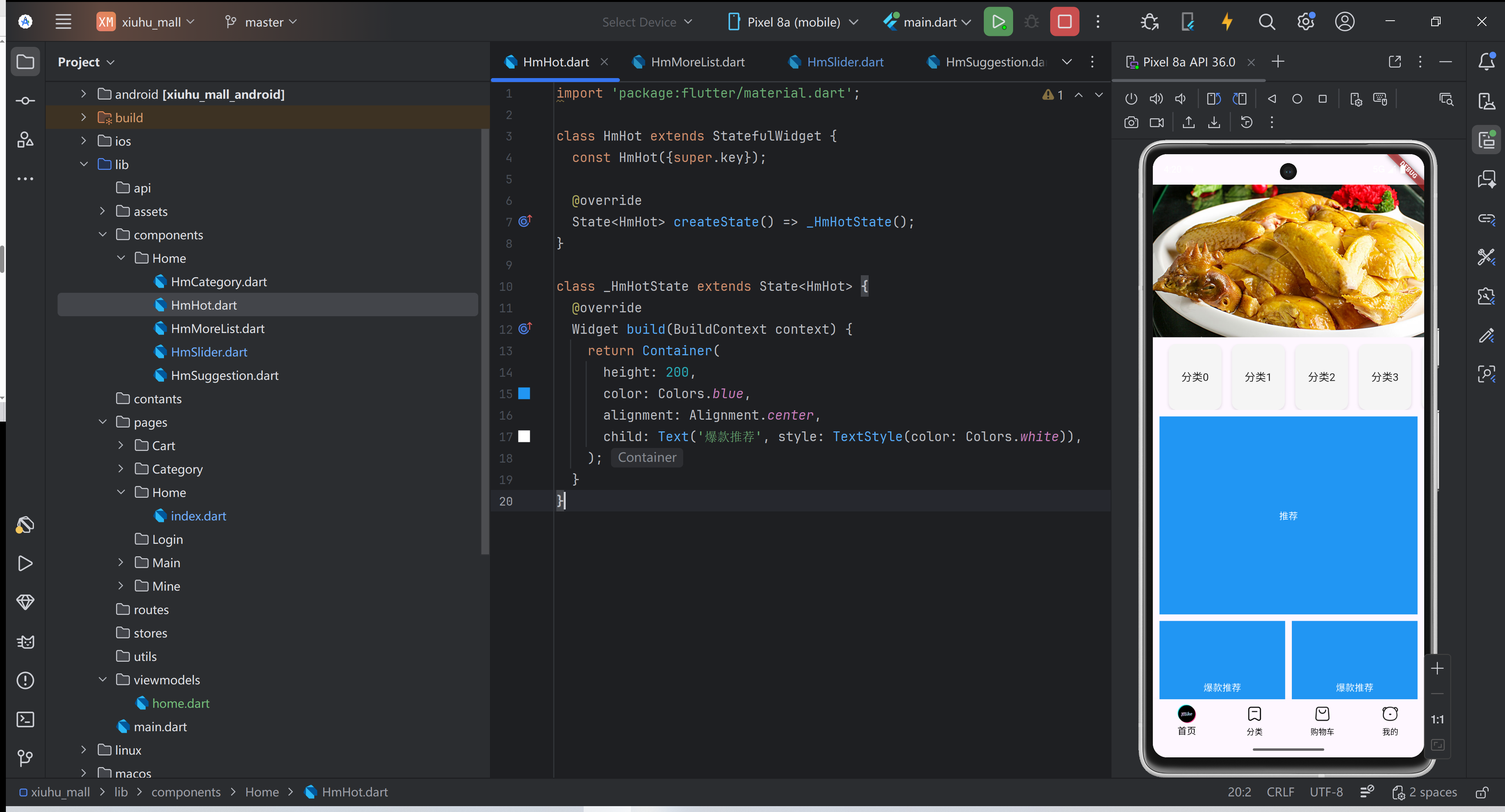Click the Flutter Hot Reload lightning icon
This screenshot has width=1505, height=812.
(1227, 22)
